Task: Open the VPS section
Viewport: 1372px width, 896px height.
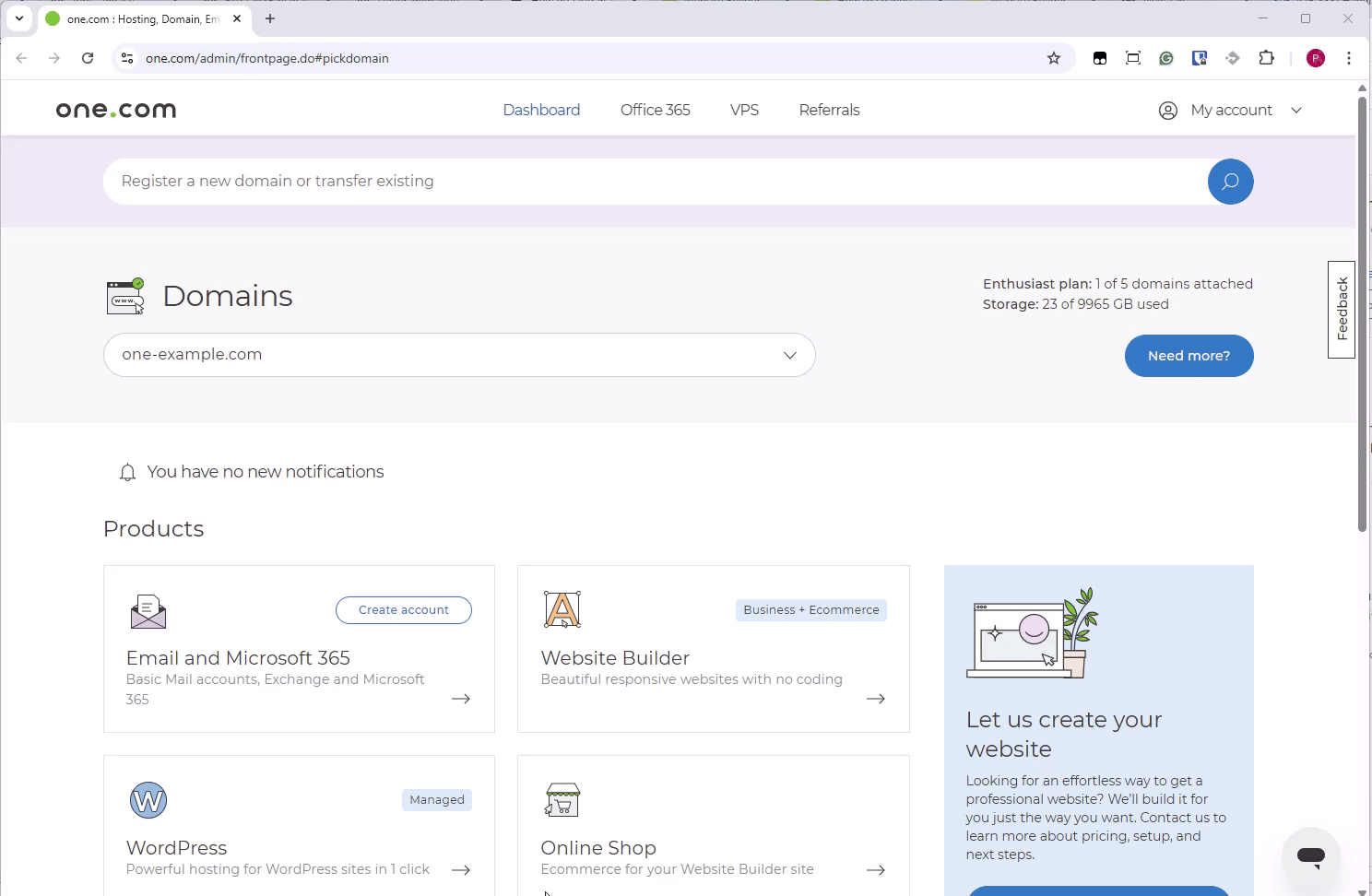Action: coord(744,110)
